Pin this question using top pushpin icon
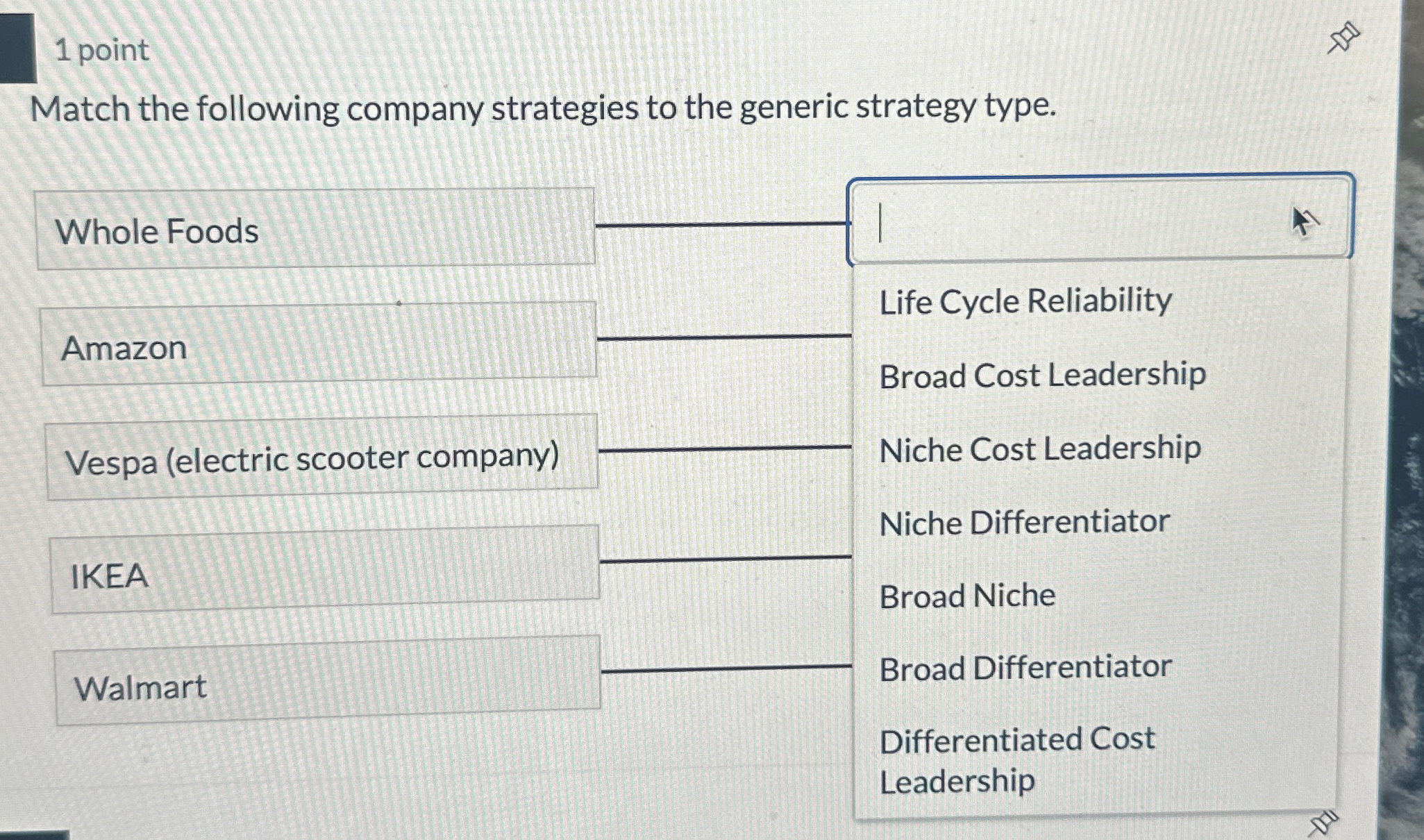The height and width of the screenshot is (840, 1424). 1343,38
